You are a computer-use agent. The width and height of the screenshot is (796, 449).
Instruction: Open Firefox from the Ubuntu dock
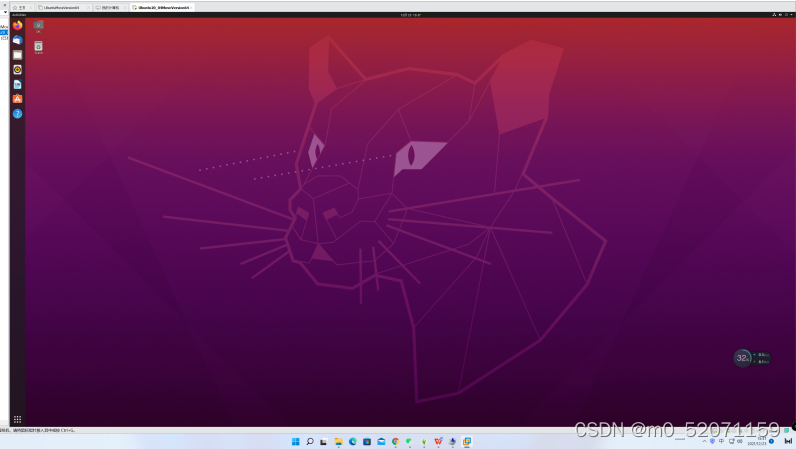tap(17, 25)
